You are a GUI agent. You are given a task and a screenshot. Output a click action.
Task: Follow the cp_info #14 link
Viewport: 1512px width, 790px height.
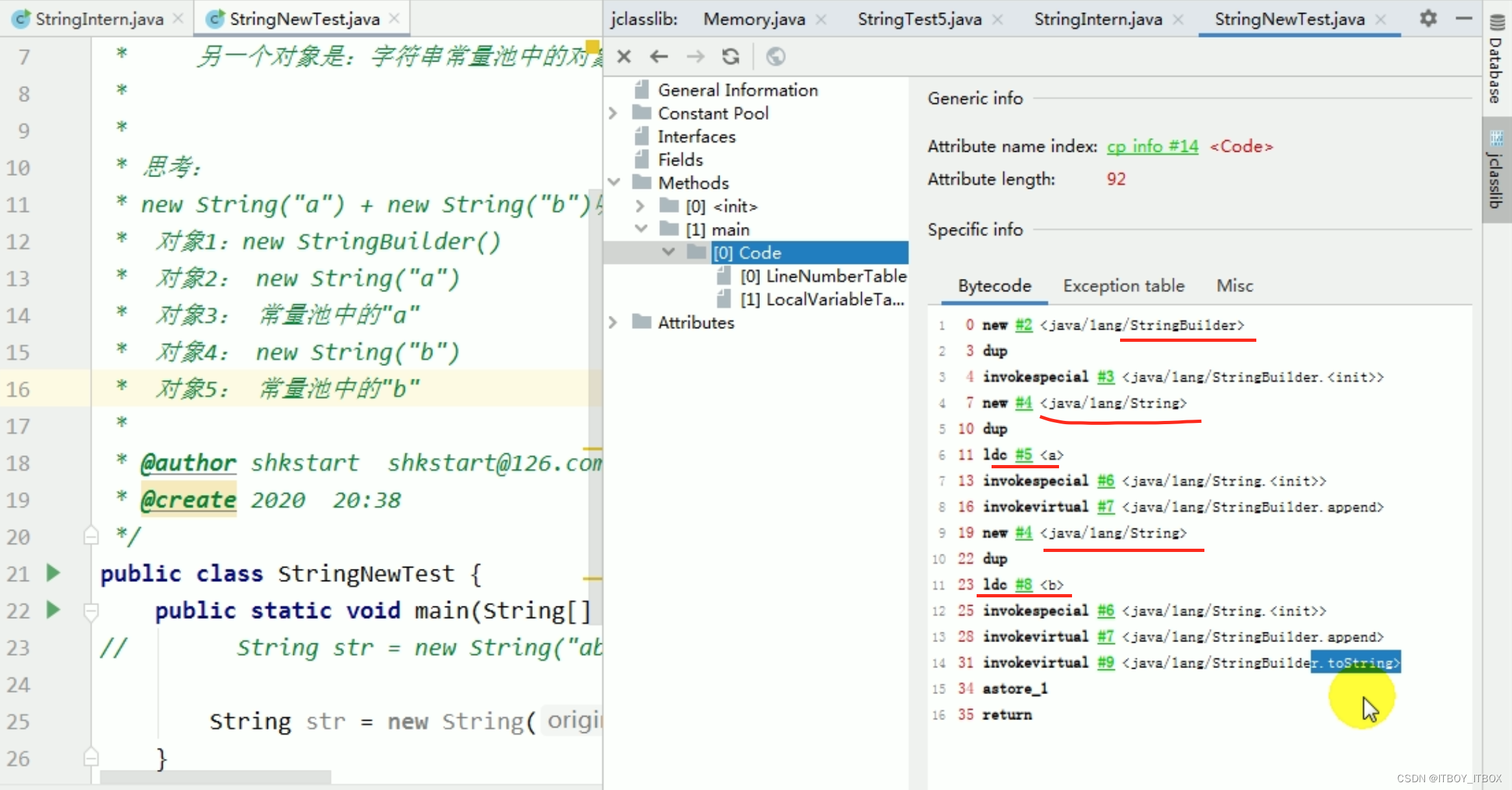[x=1152, y=147]
